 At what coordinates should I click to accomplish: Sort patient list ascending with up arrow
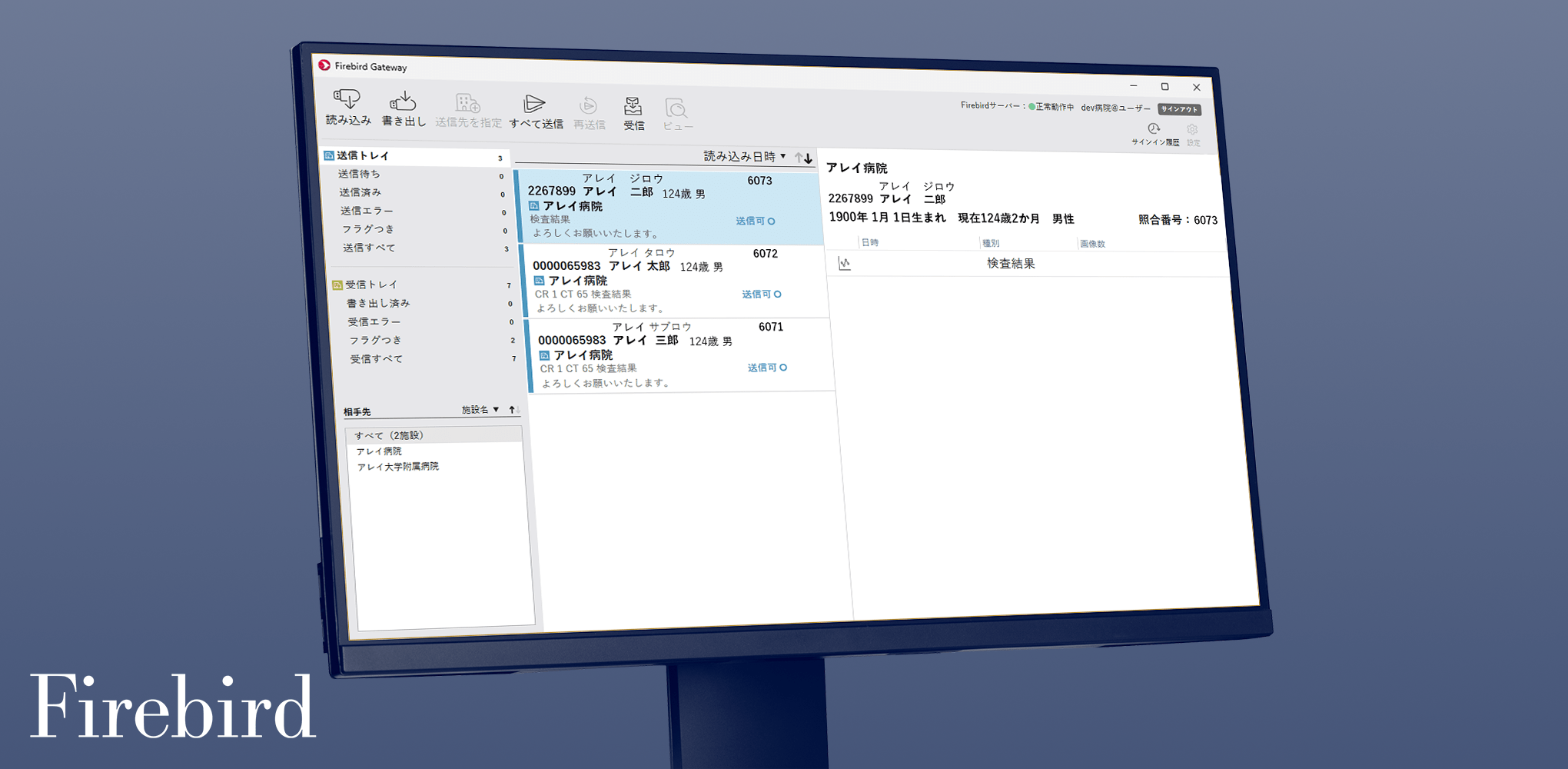[799, 158]
